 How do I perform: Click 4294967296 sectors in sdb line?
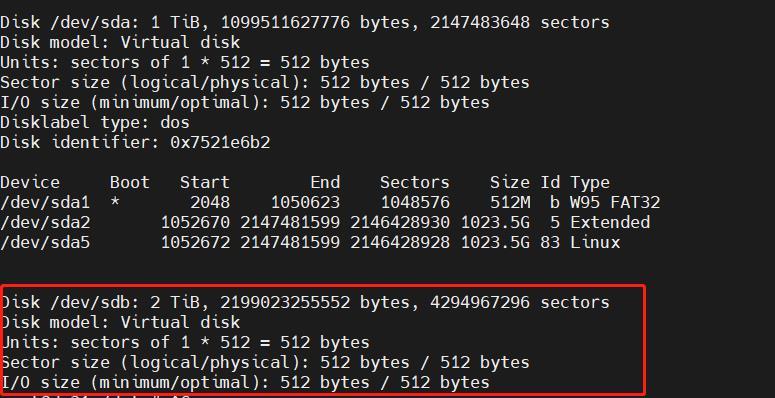(519, 302)
